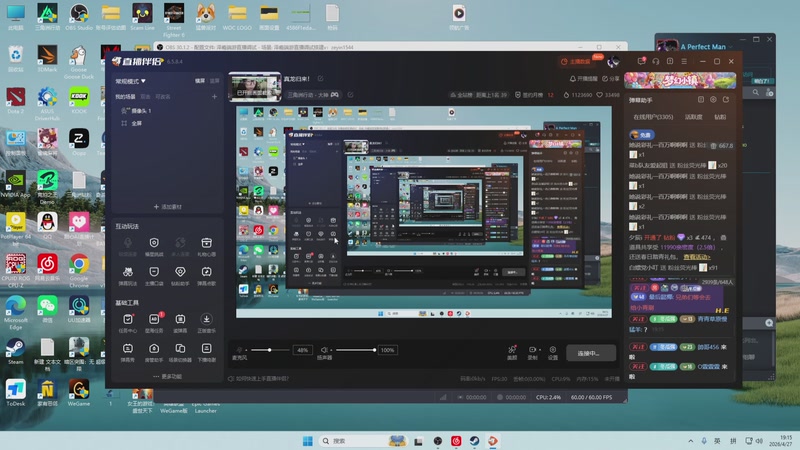Open the headset customer service icon
The width and height of the screenshot is (800, 450).
click(656, 61)
